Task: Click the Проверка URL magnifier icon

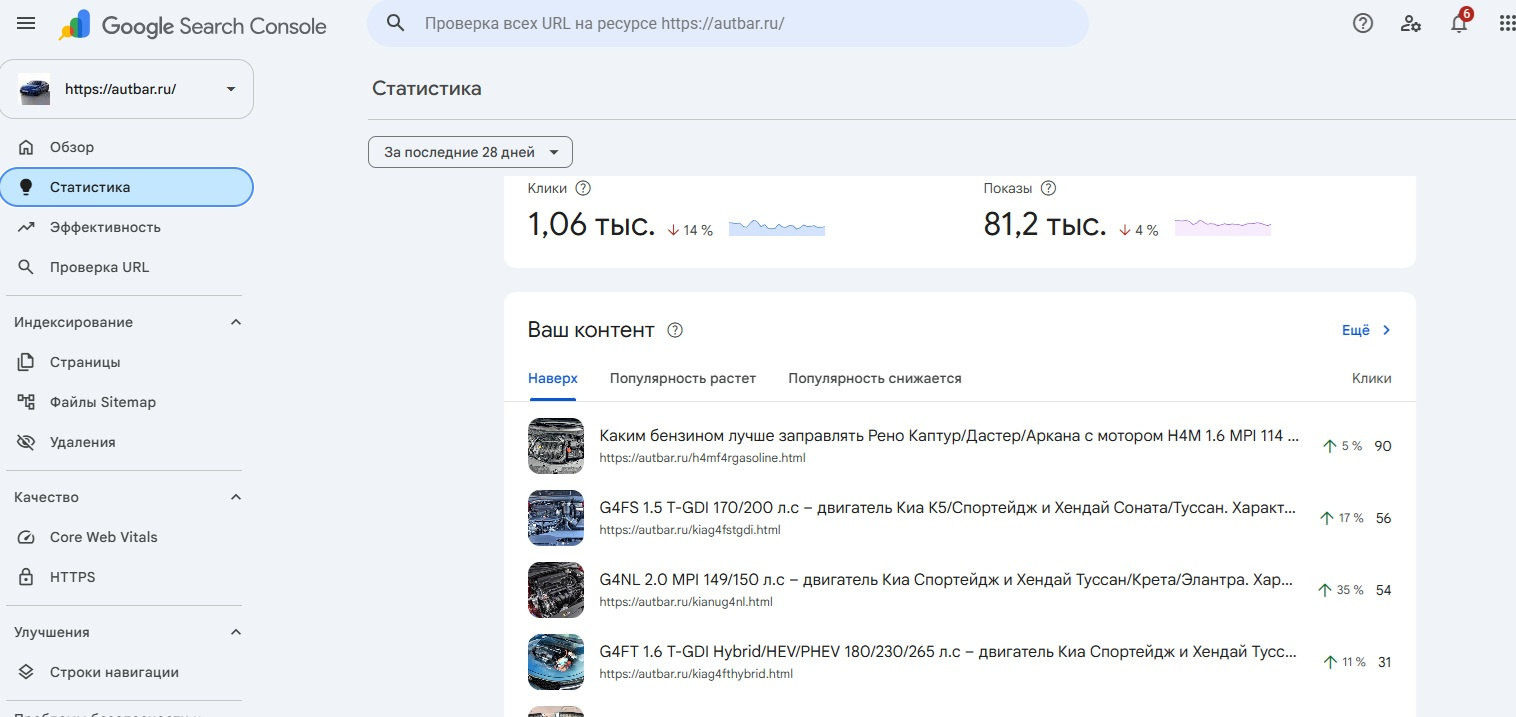Action: click(27, 267)
